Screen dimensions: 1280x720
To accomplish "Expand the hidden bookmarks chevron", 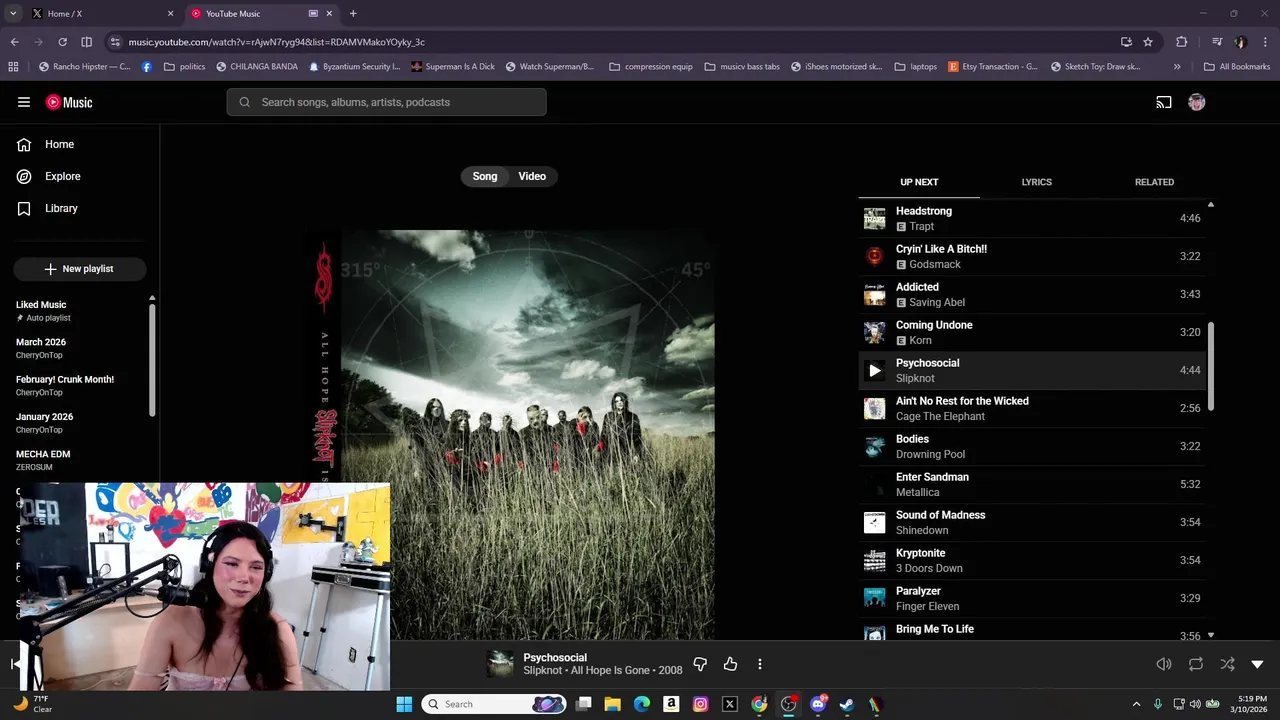I will click(1177, 67).
